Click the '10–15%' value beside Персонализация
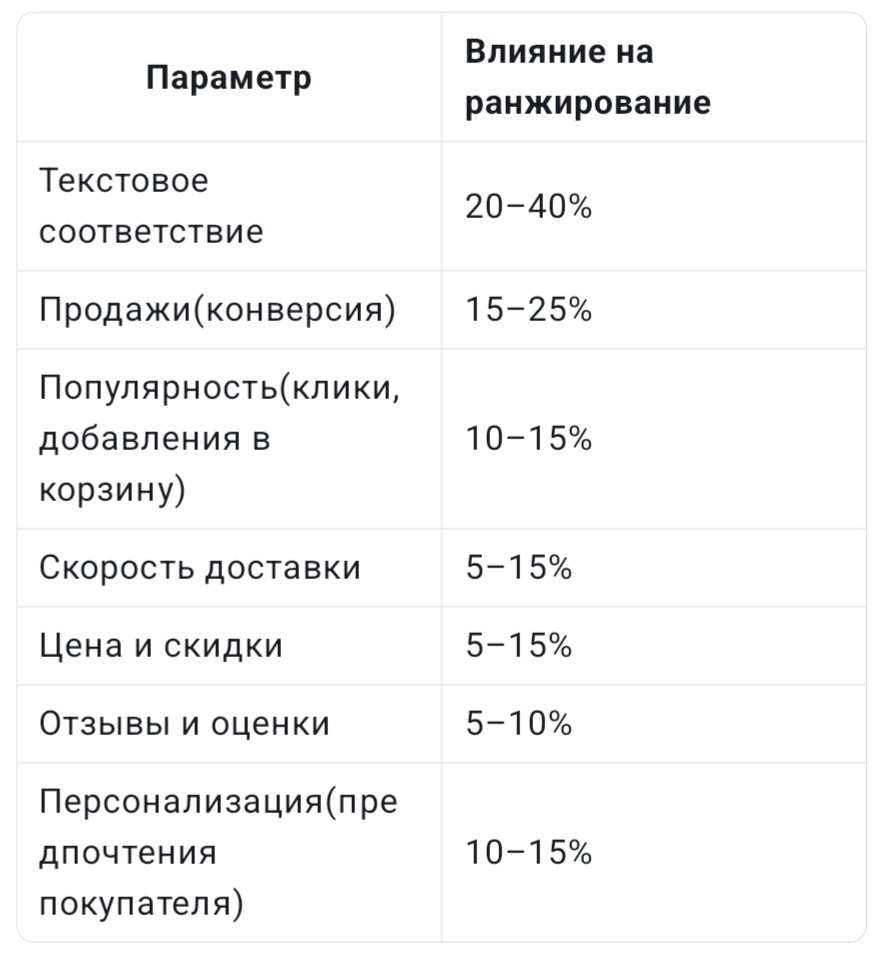This screenshot has width=879, height=954. pos(528,853)
